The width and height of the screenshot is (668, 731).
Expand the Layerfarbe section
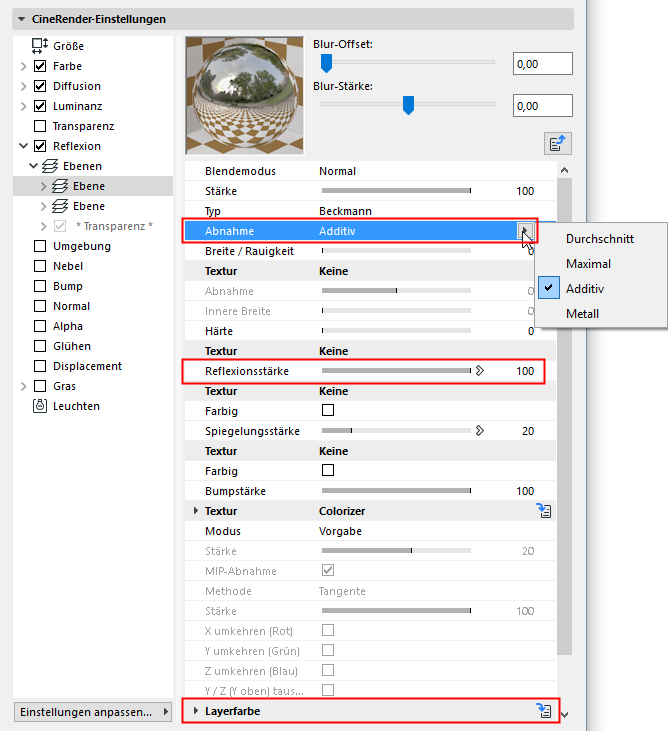tap(196, 711)
